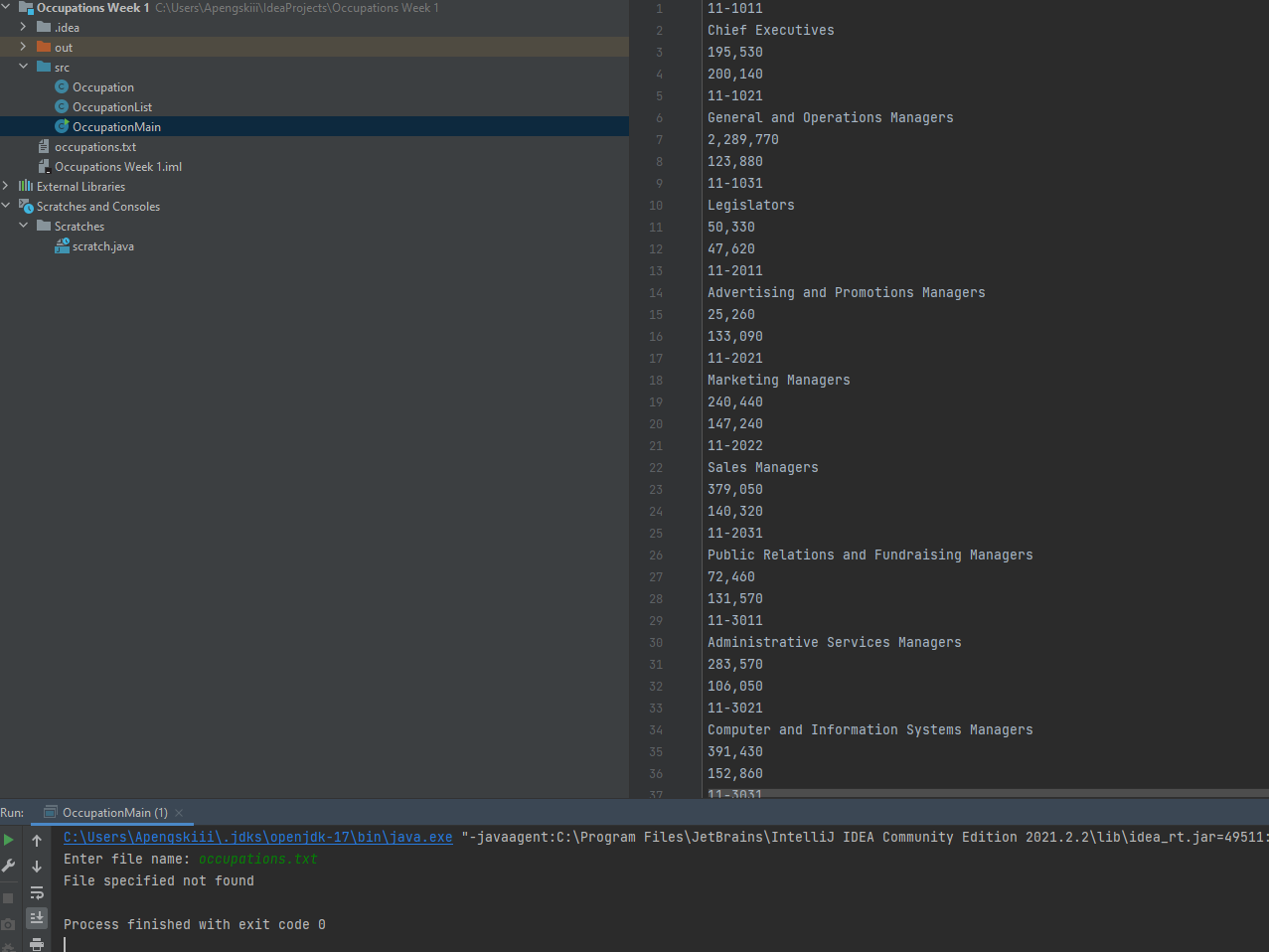Click 'Process finished with exit code 0'
Image resolution: width=1269 pixels, height=952 pixels.
click(195, 924)
